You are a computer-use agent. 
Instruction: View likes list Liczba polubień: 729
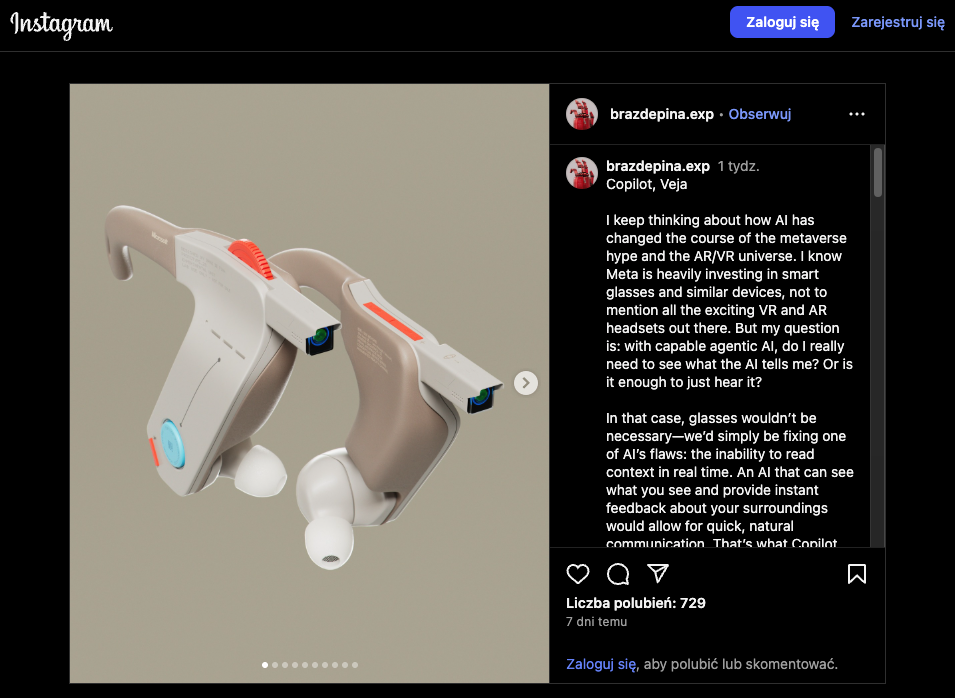[x=636, y=603]
